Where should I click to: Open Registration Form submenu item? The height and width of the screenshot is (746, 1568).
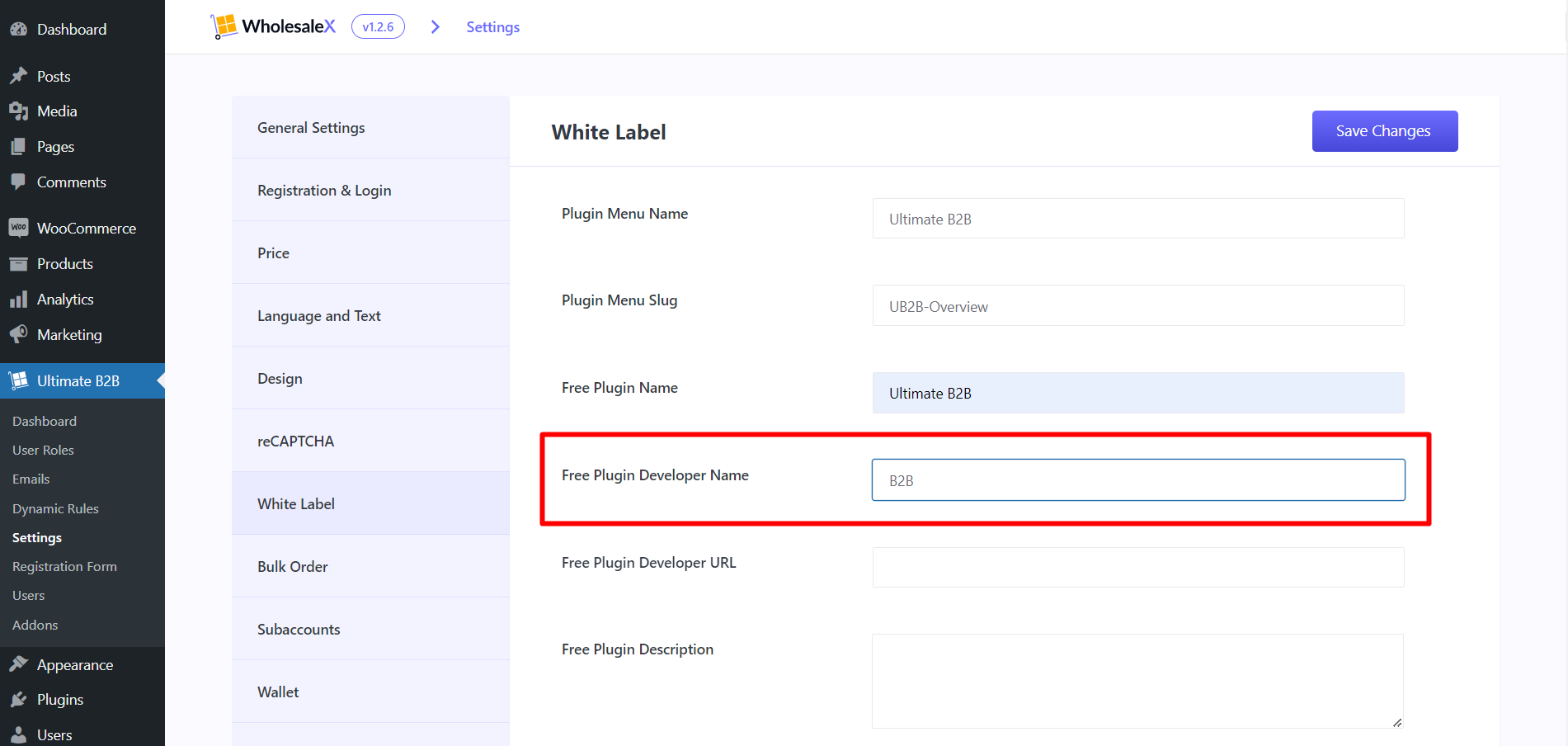(x=64, y=566)
